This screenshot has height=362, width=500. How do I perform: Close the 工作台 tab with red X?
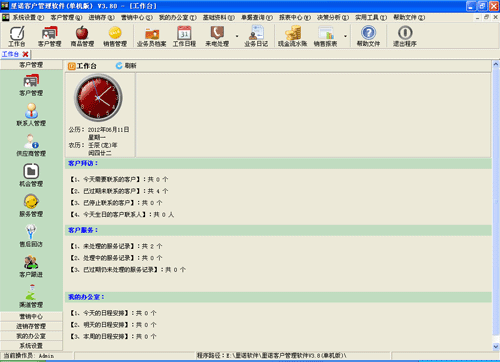coord(25,54)
